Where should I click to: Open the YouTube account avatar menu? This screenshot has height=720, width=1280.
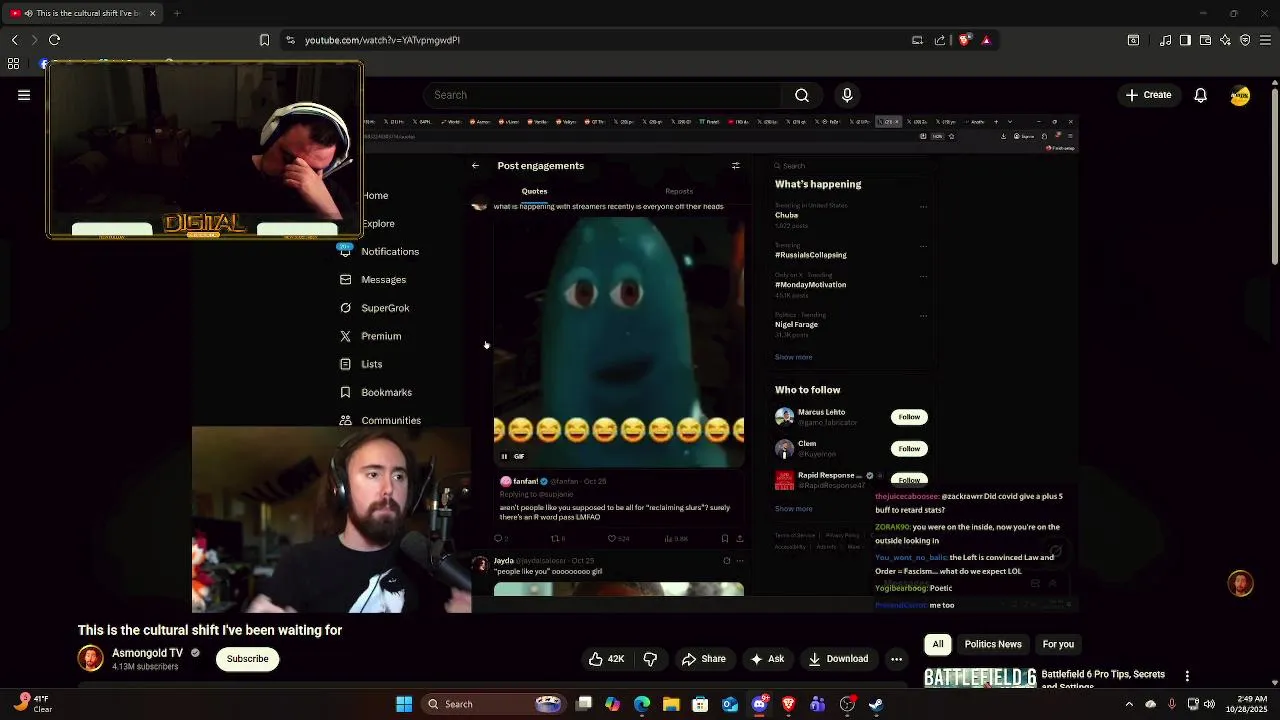(1240, 95)
